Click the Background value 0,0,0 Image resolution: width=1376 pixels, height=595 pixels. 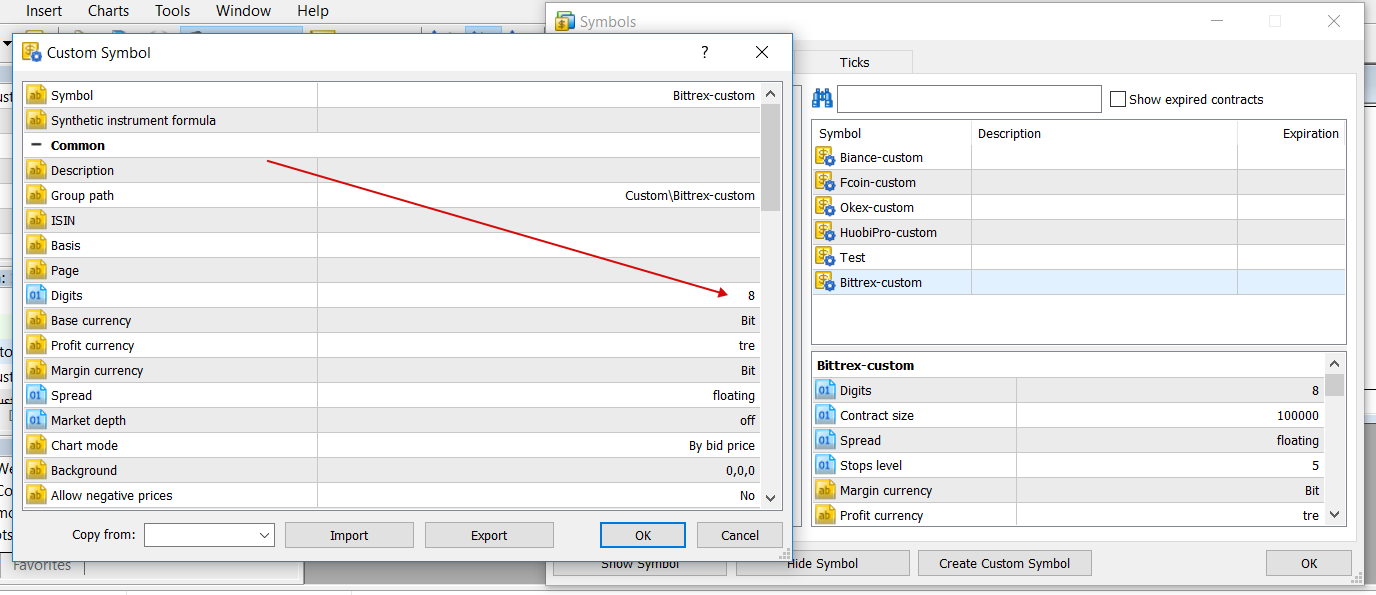point(741,470)
